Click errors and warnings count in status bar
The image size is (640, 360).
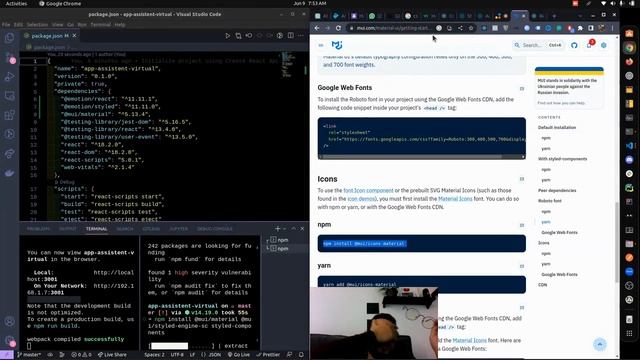tap(81, 355)
